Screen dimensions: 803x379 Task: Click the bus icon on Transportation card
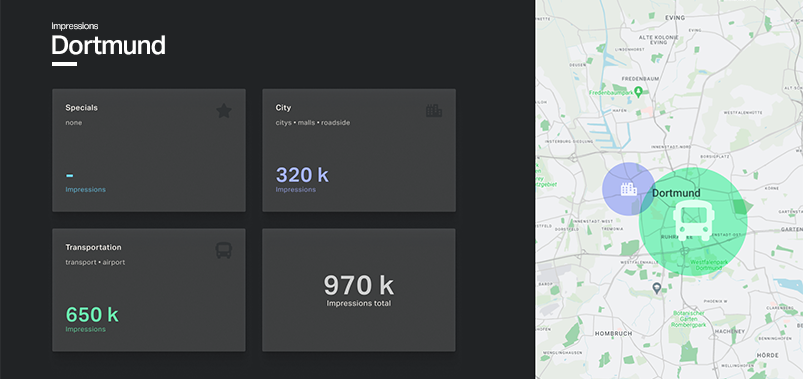(x=224, y=250)
